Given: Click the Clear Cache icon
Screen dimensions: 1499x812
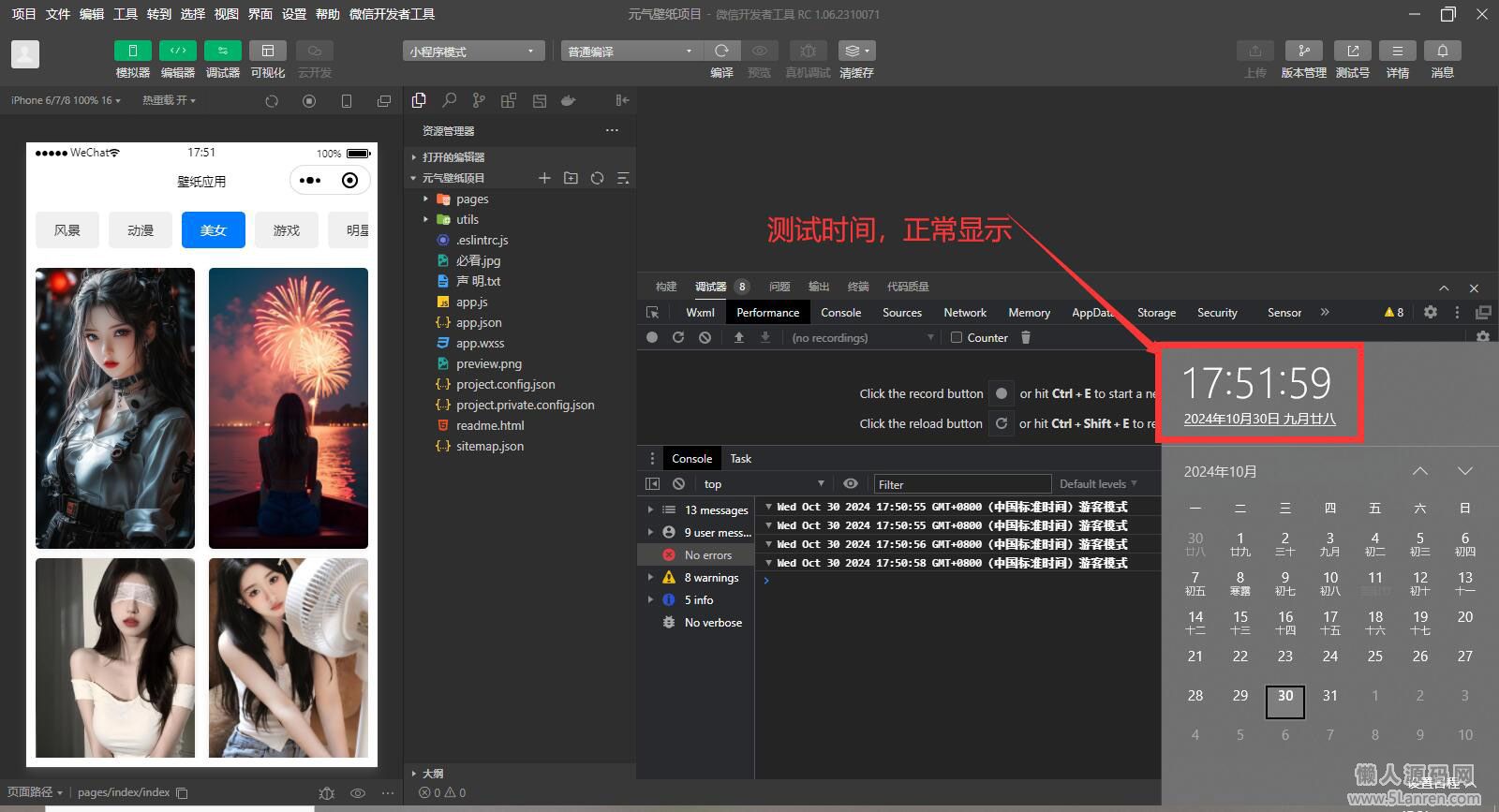Looking at the screenshot, I should click(855, 51).
